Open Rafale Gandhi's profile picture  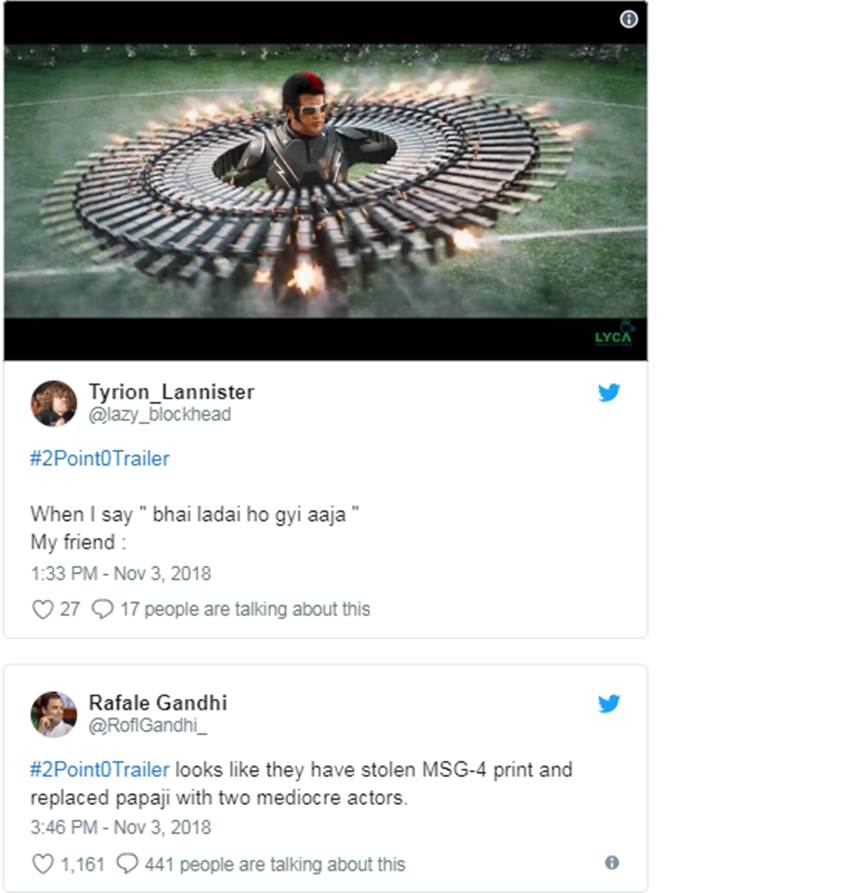[x=54, y=714]
